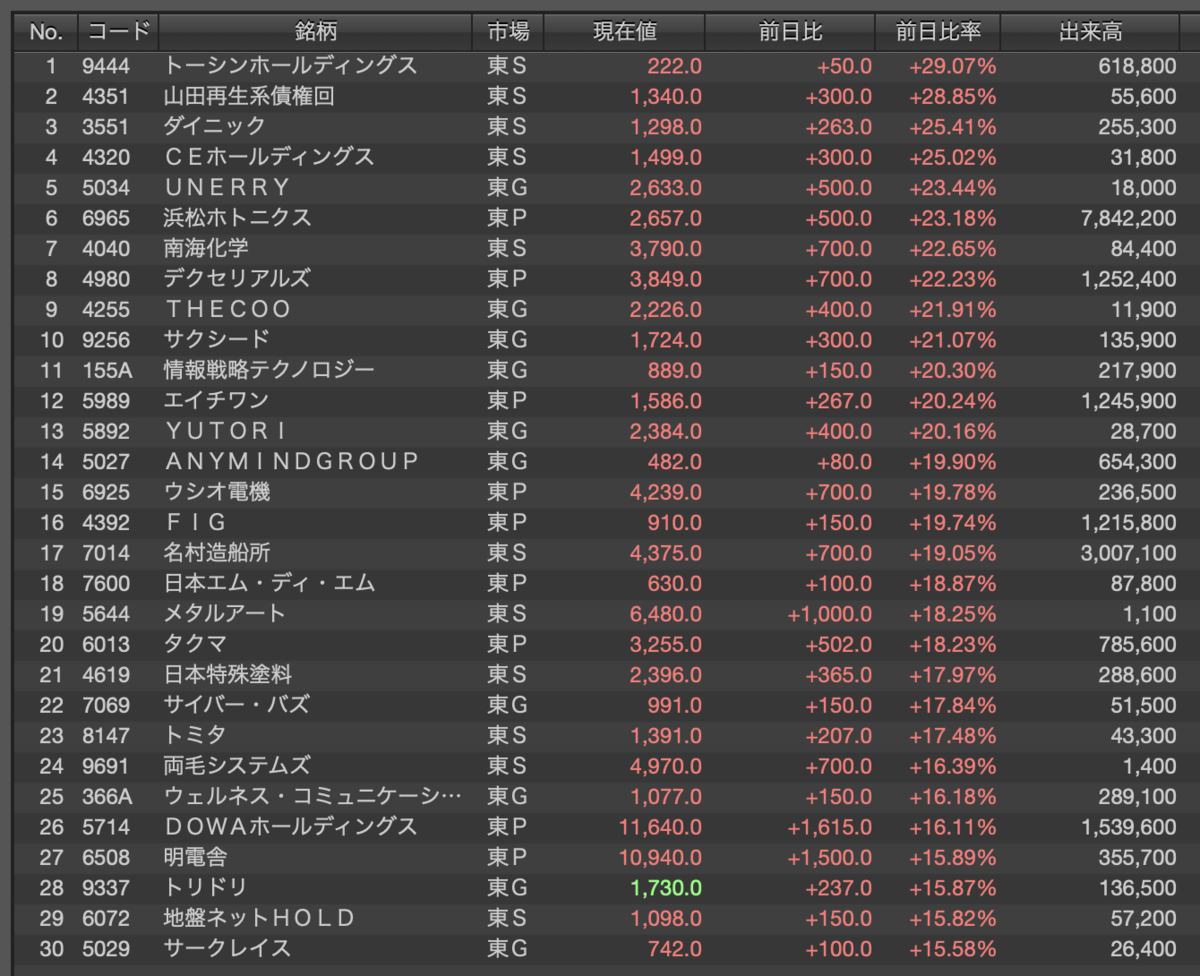Select ＹＵＴＯＲＩ stock name
The image size is (1200, 976).
tap(227, 431)
